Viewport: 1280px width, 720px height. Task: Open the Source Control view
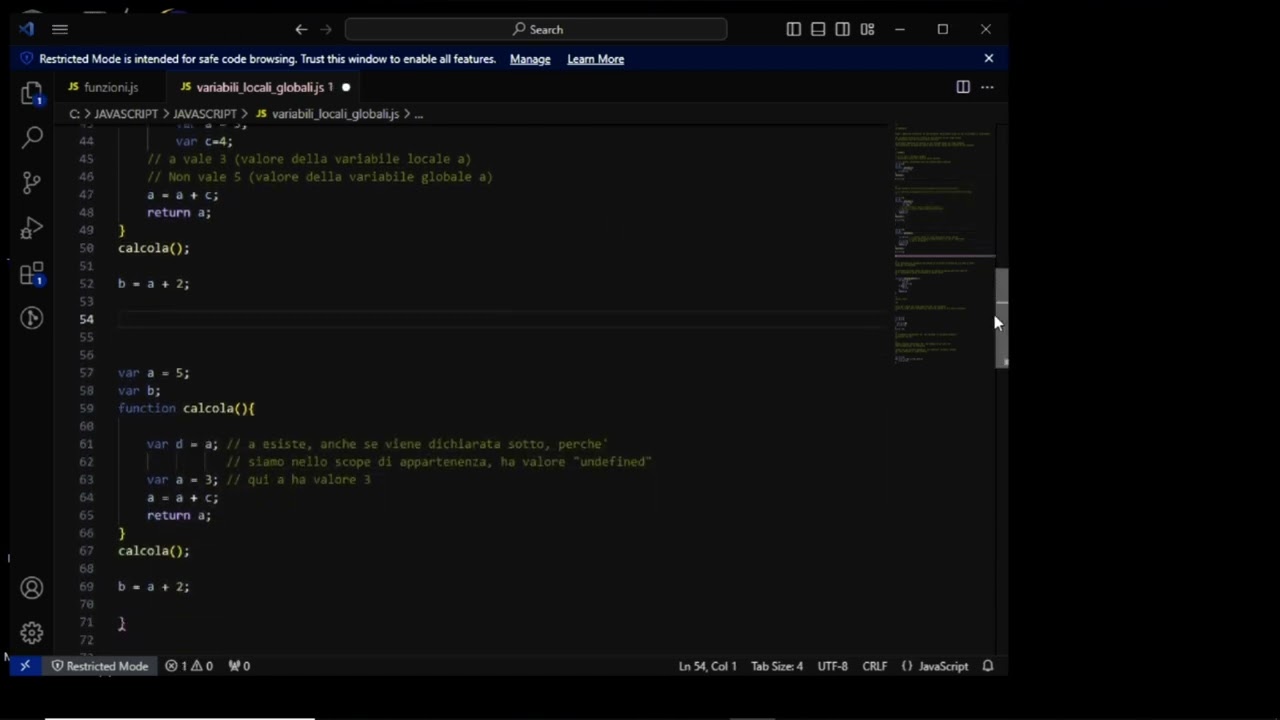click(x=32, y=182)
